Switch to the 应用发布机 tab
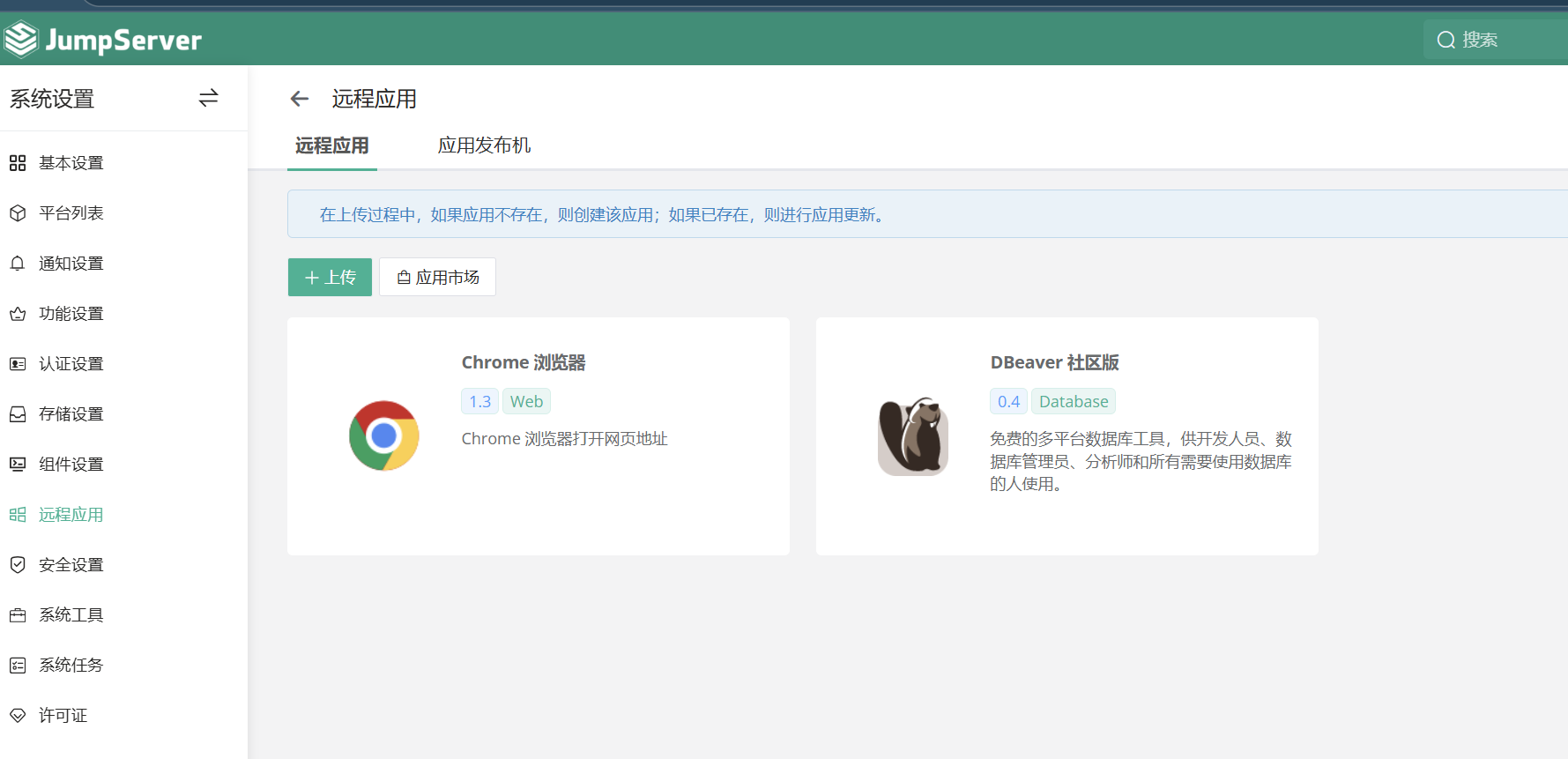Screen dimensions: 1568x759 coord(484,145)
